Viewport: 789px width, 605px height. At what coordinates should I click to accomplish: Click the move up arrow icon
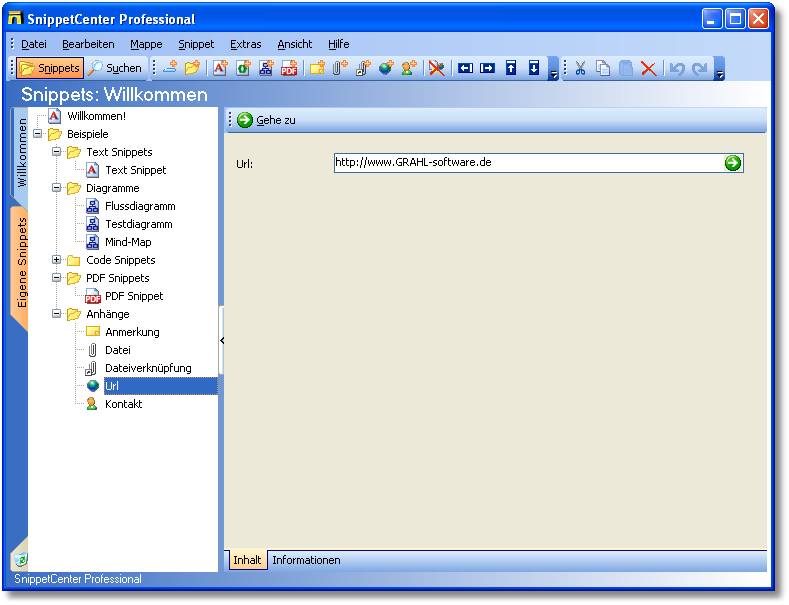pyautogui.click(x=511, y=67)
